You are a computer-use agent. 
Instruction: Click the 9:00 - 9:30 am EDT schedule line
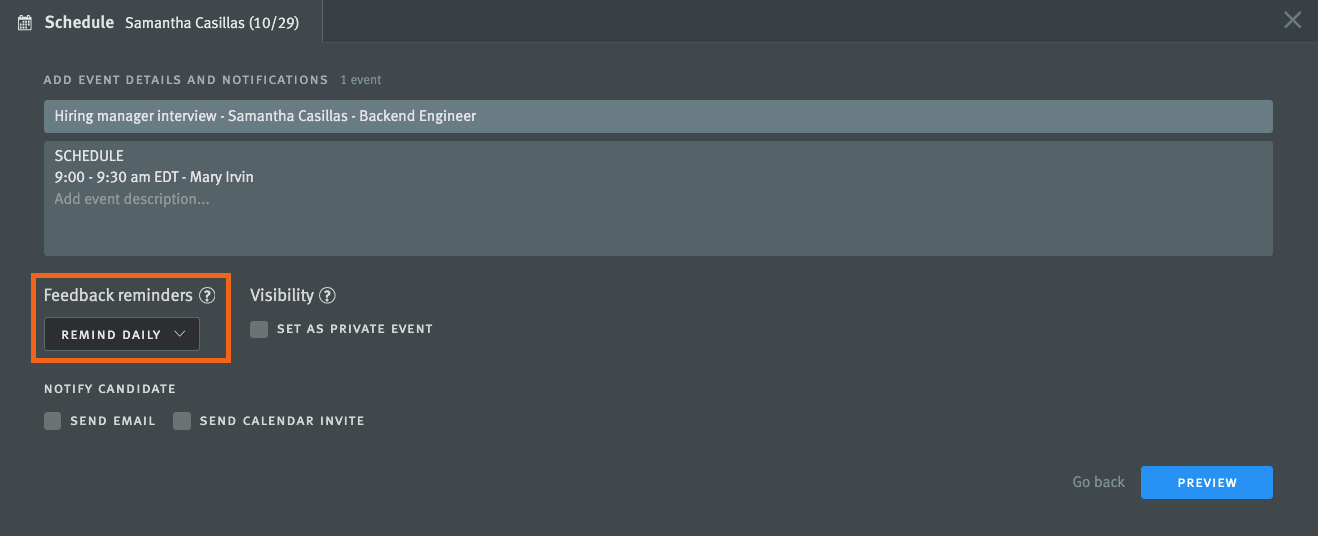coord(154,177)
